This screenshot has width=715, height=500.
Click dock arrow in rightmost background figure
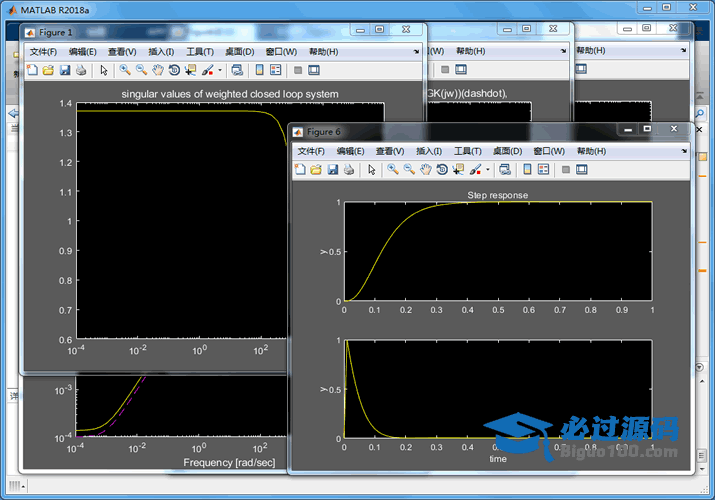tap(683, 50)
